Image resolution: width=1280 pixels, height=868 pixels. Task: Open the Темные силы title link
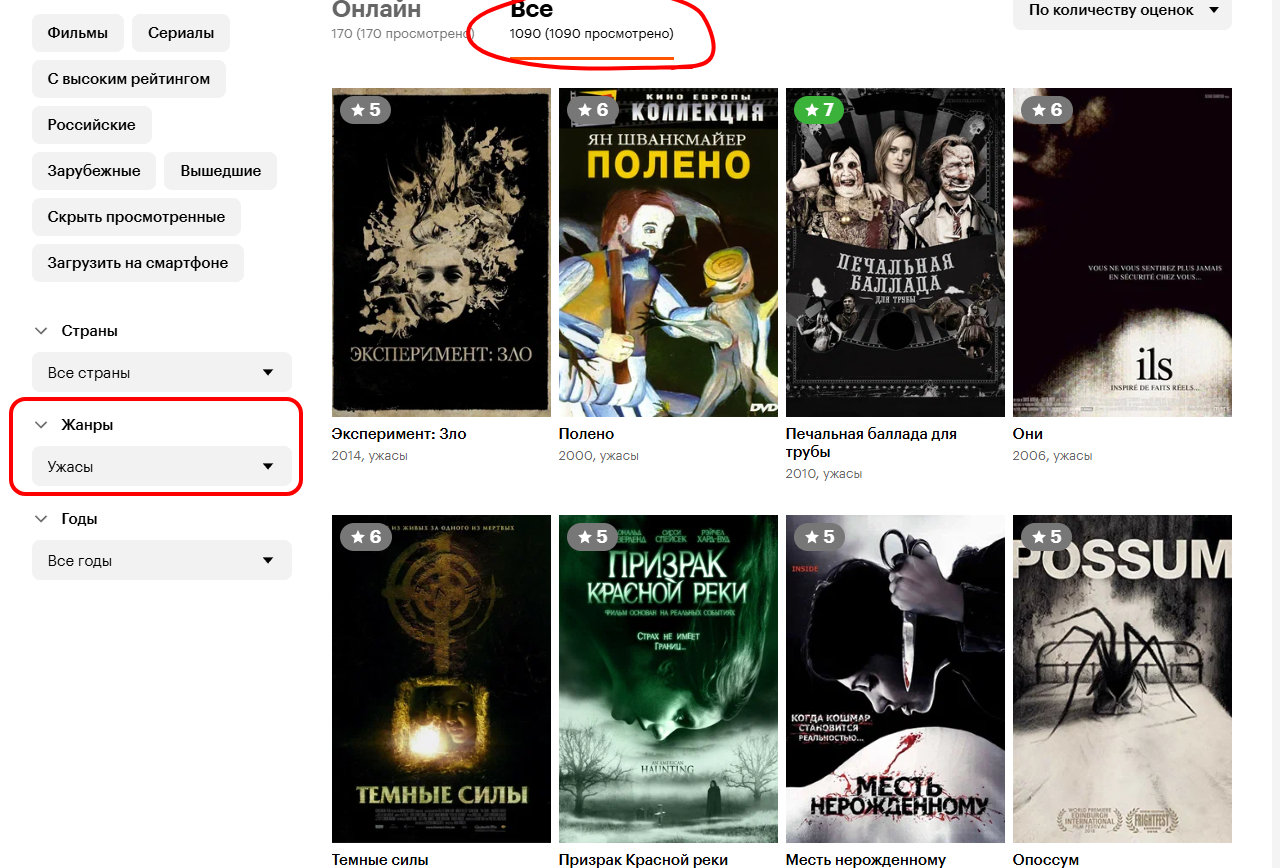tap(380, 860)
